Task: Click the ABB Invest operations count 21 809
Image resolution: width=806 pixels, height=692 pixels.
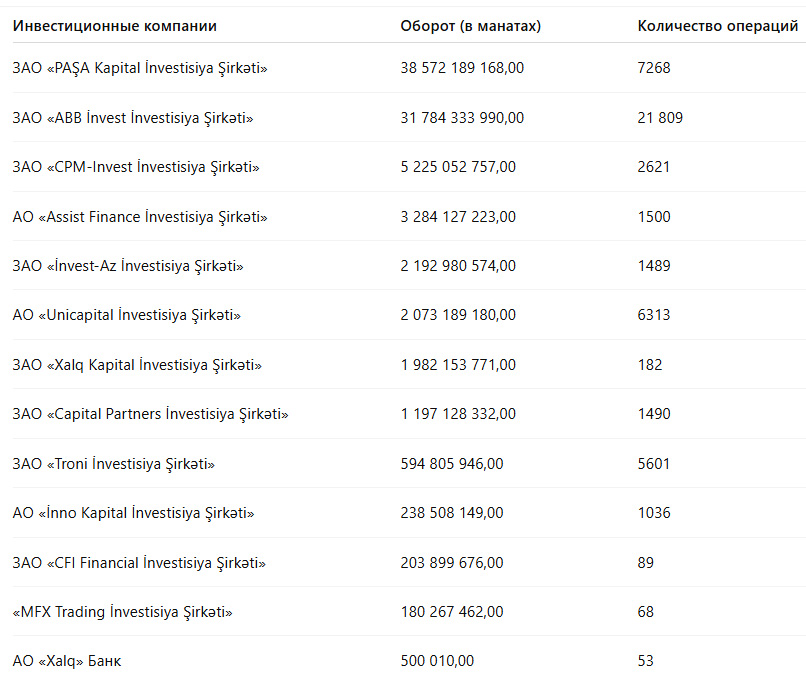Action: [x=660, y=118]
